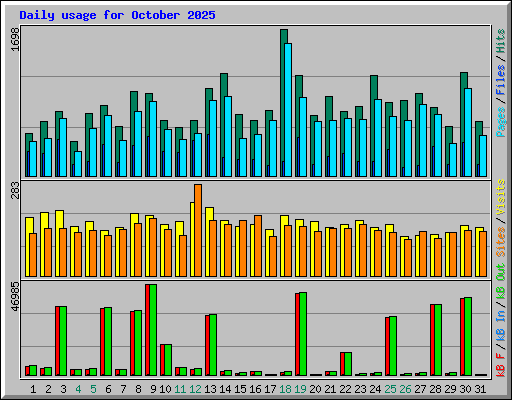
Task: Click the green kB Out bar for day 3
Action: click(x=63, y=341)
